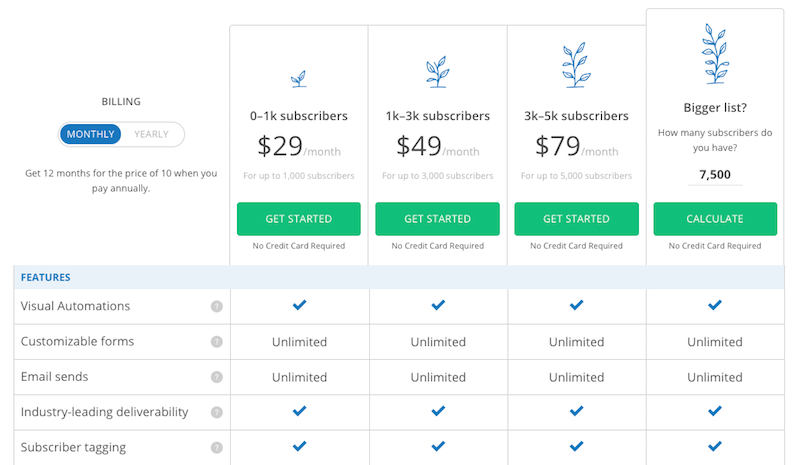
Task: Click Get Started for $29 plan
Action: [x=299, y=219]
